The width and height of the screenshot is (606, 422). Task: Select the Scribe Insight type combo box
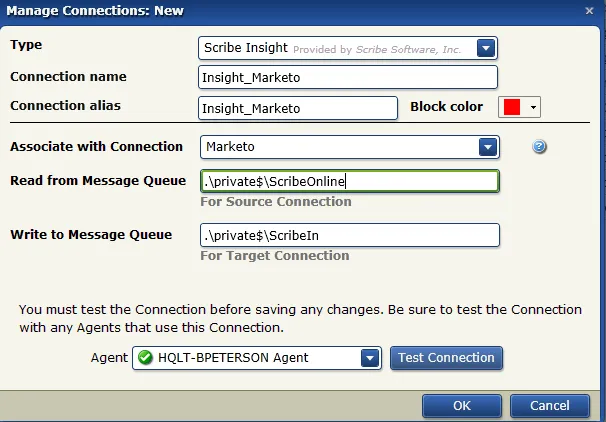[348, 48]
